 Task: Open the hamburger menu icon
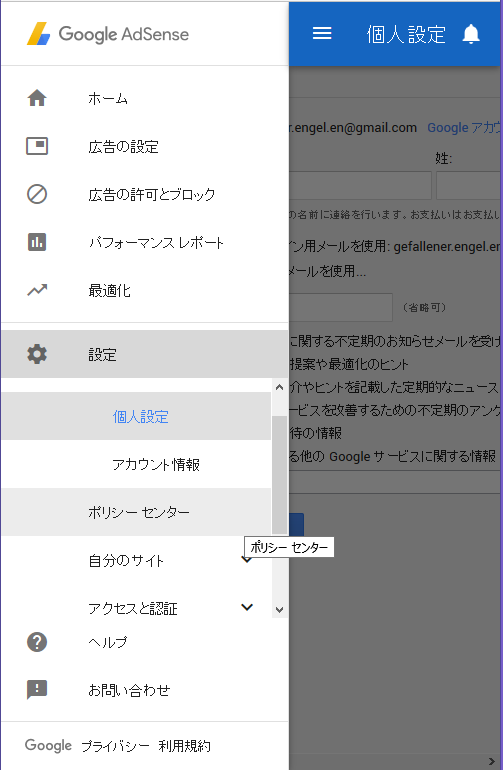pyautogui.click(x=322, y=33)
